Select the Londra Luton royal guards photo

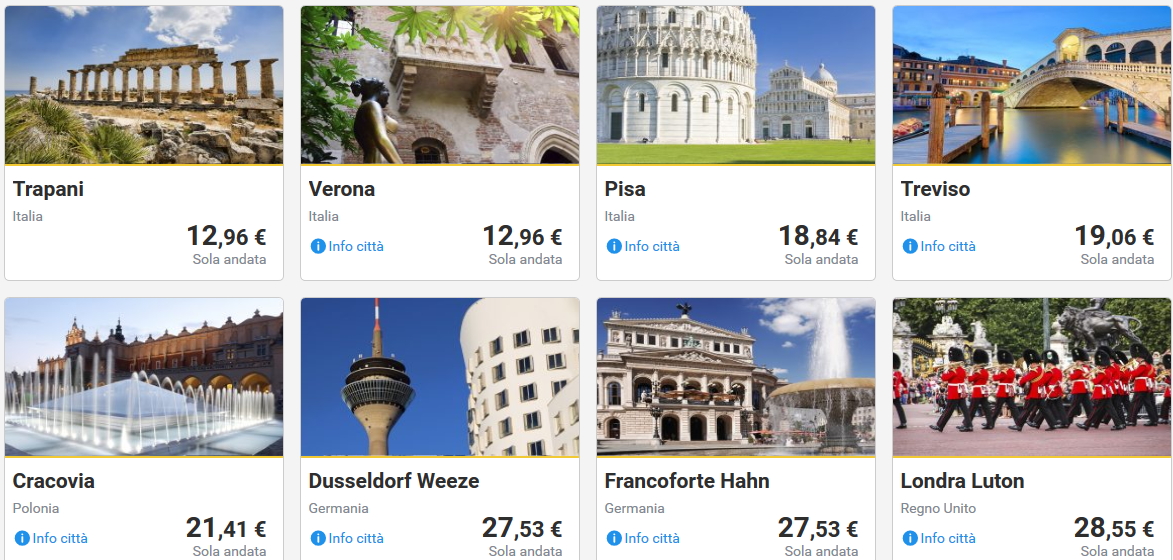1032,377
